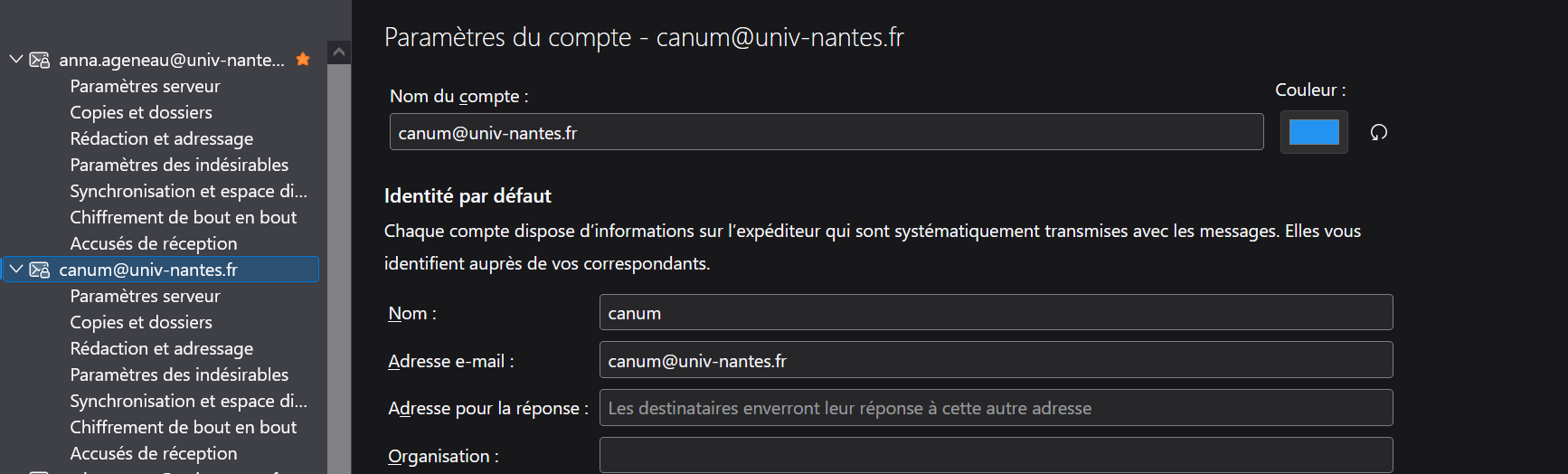Image resolution: width=1568 pixels, height=474 pixels.
Task: Reset the account color to default
Action: (1378, 133)
